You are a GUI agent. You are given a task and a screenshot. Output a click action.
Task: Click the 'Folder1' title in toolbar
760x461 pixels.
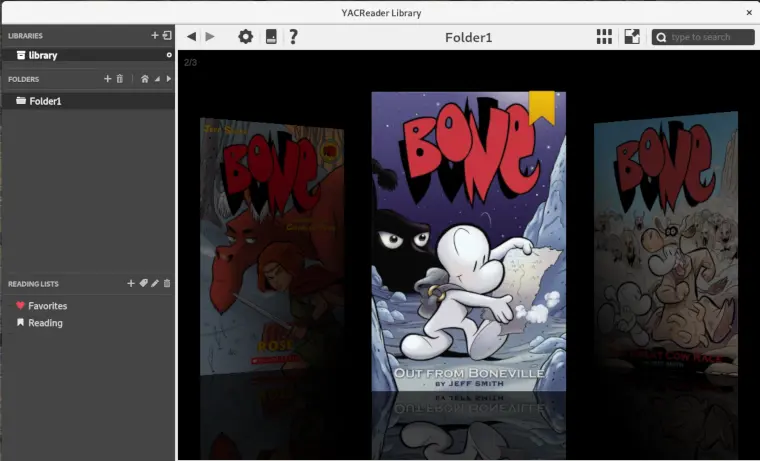tap(469, 37)
